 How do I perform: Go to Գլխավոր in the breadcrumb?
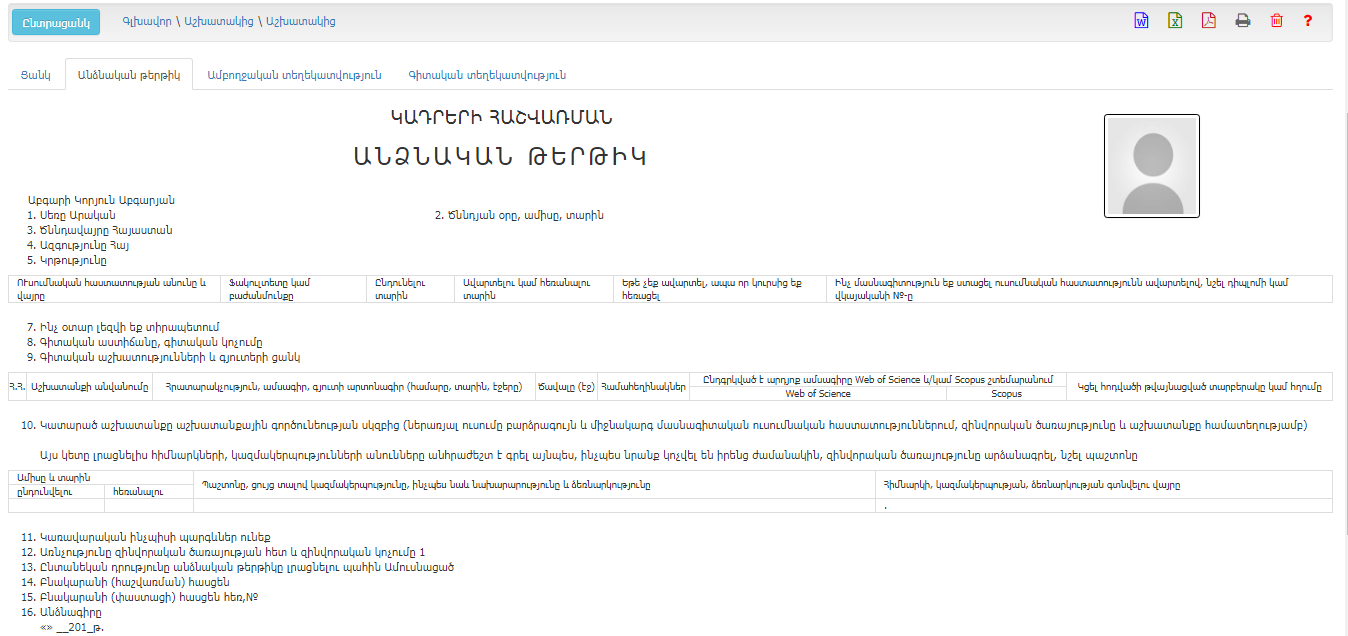point(145,21)
